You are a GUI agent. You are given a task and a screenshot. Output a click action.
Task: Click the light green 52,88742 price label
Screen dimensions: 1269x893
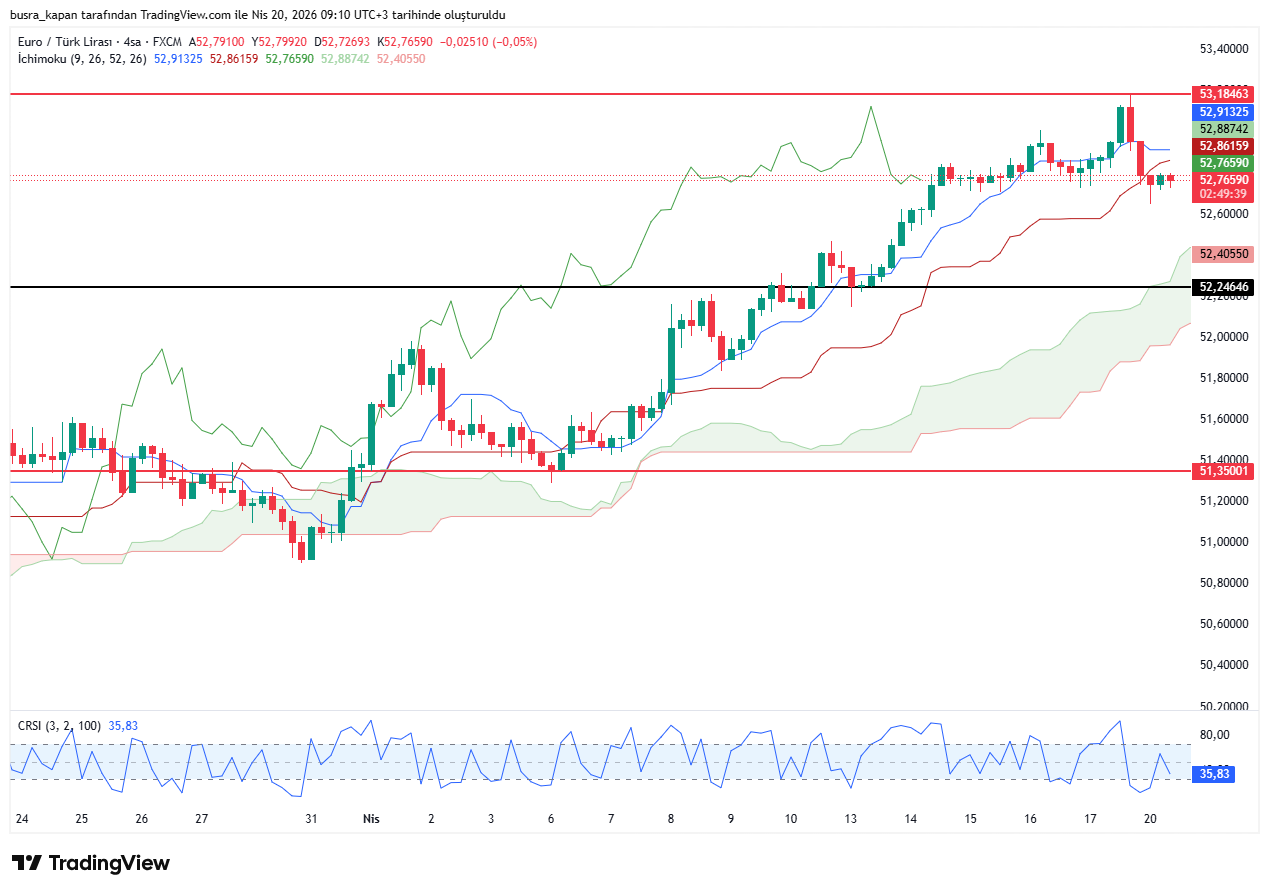pyautogui.click(x=1224, y=129)
